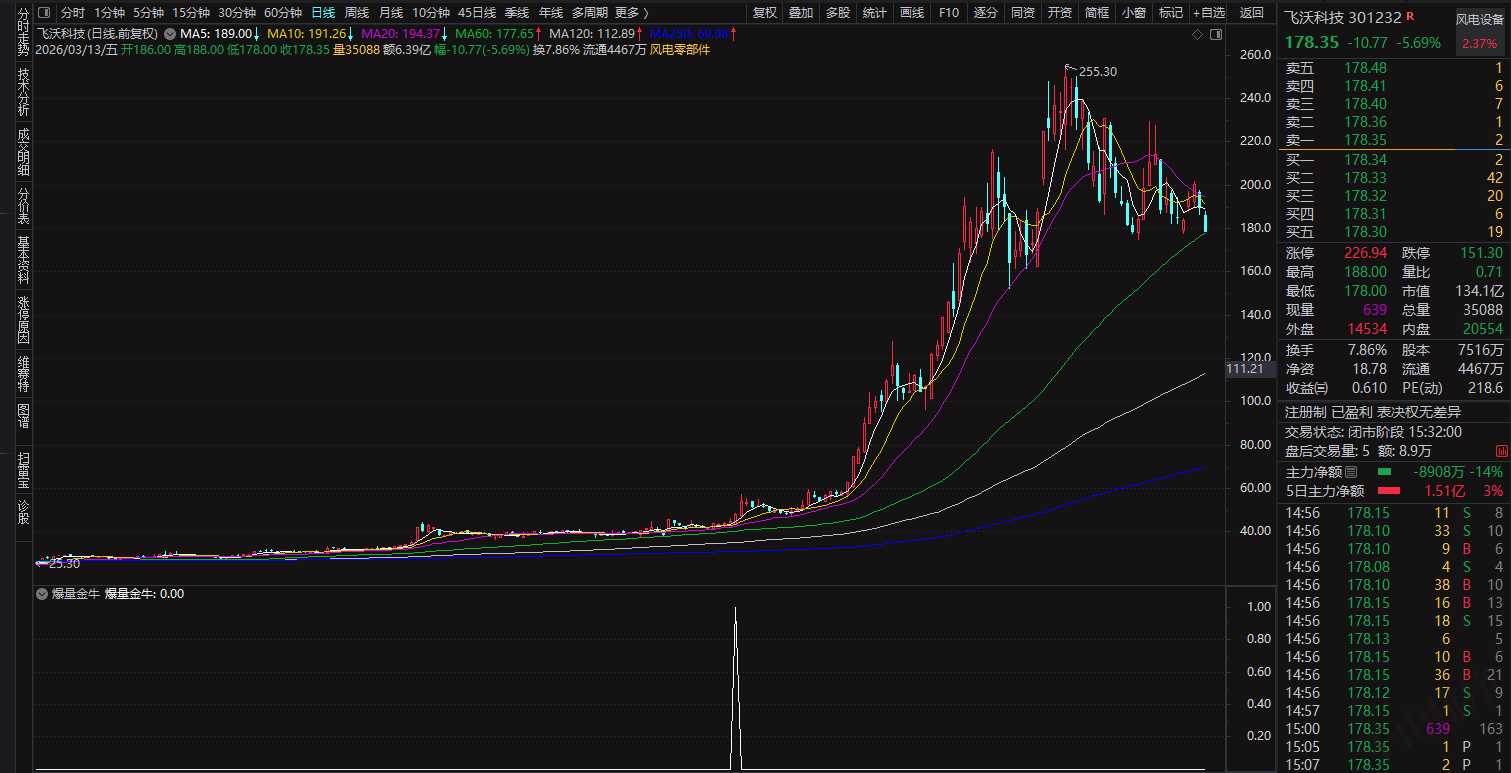Select the 60分钟 period tab
This screenshot has height=773, width=1511.
pos(283,13)
